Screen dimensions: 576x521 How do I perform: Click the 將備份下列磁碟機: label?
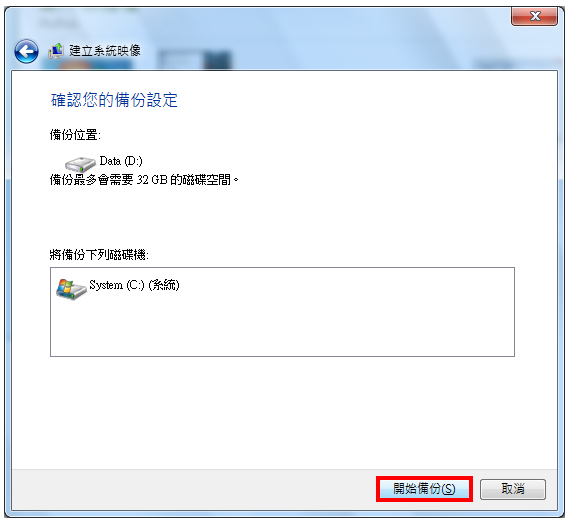tap(99, 255)
